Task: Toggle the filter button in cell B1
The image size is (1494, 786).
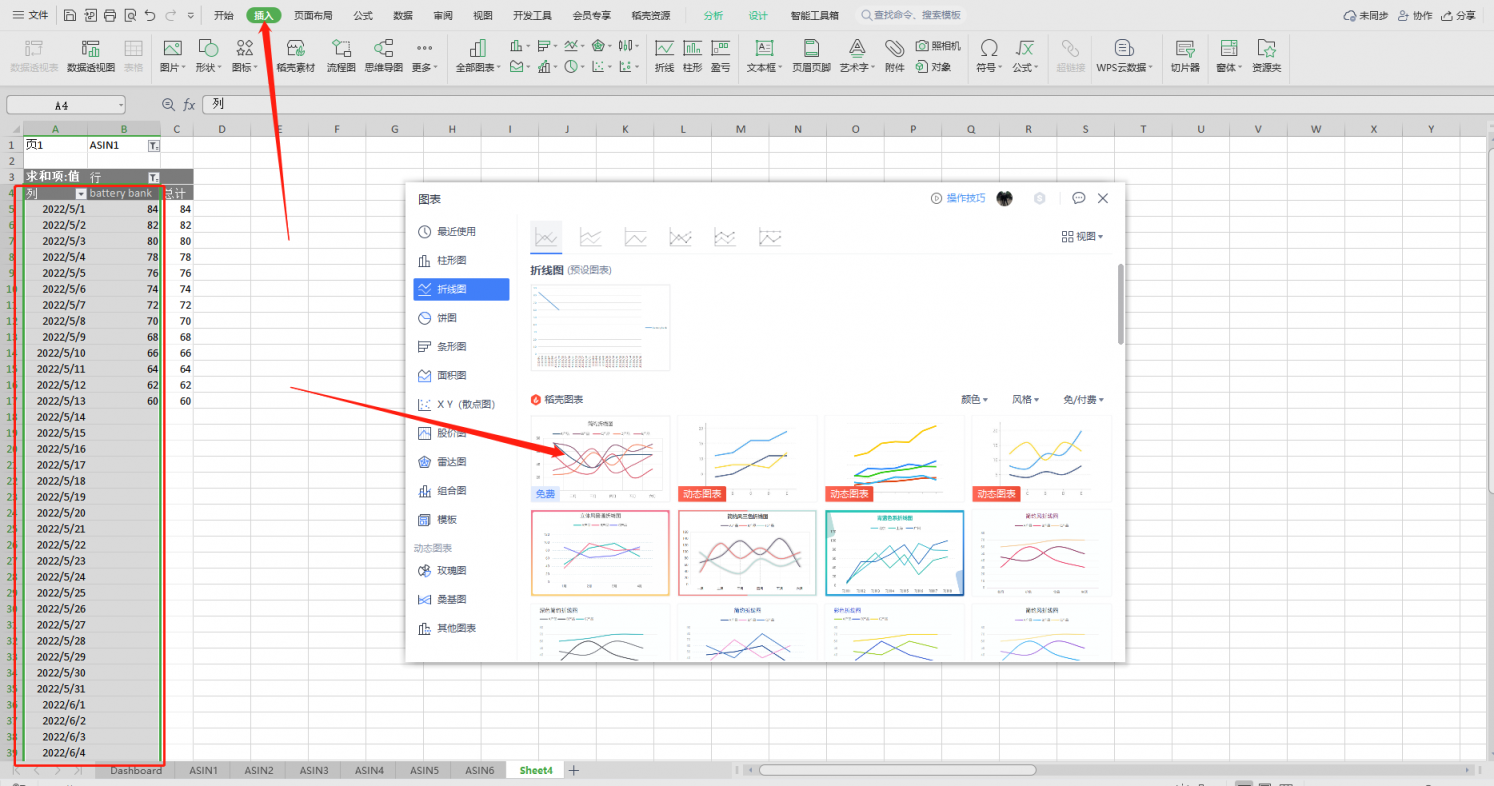Action: pyautogui.click(x=153, y=146)
